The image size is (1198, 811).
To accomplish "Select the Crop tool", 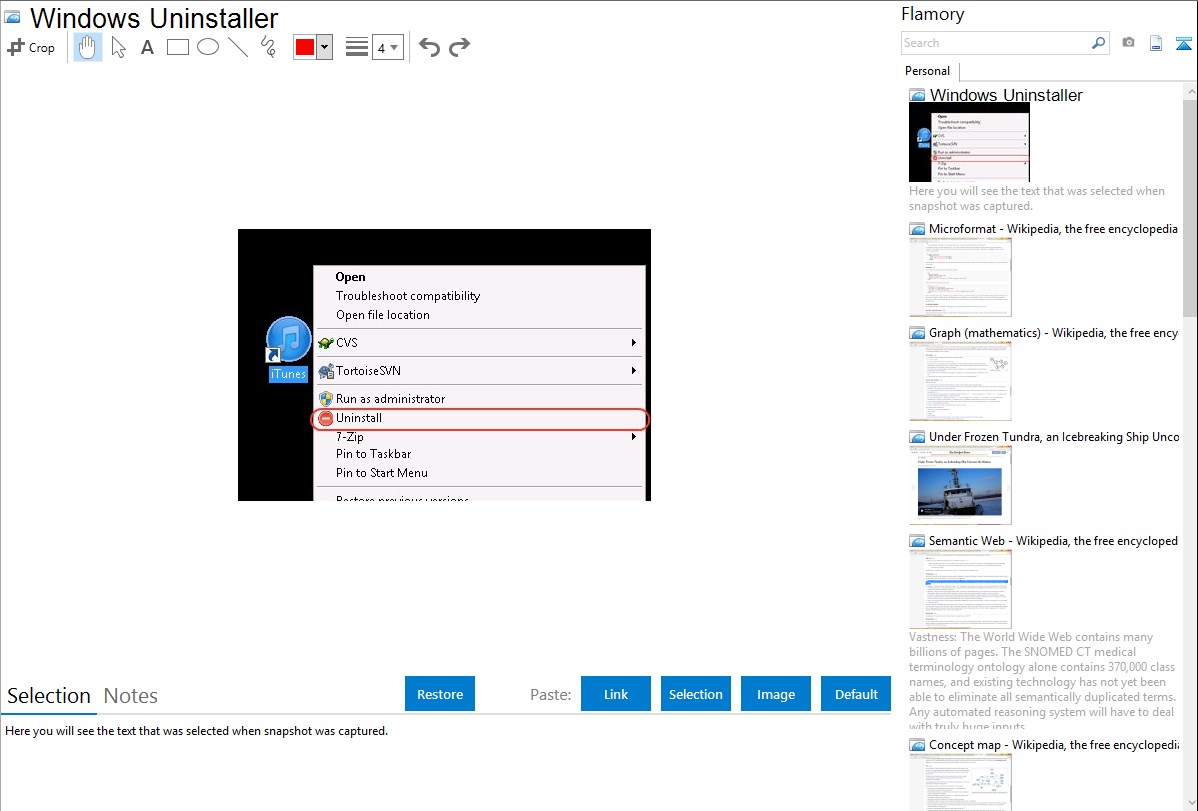I will tap(31, 47).
